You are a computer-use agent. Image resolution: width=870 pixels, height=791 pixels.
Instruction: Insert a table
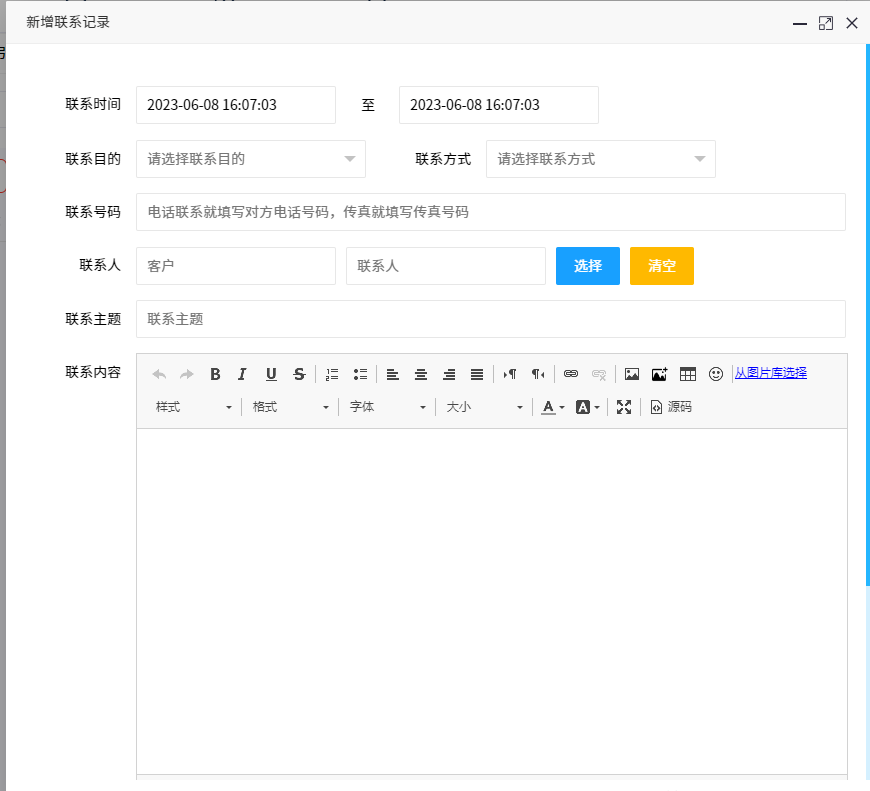pyautogui.click(x=688, y=374)
